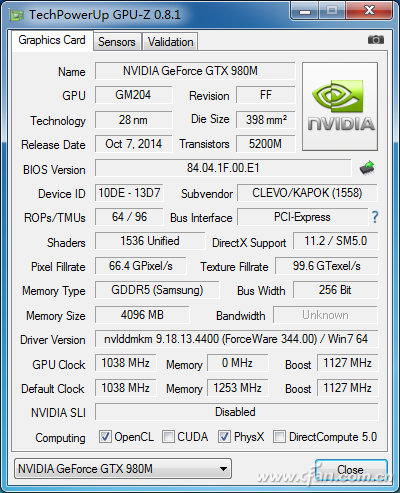Click the Texture Fillrate label
400x493 pixels.
(234, 267)
